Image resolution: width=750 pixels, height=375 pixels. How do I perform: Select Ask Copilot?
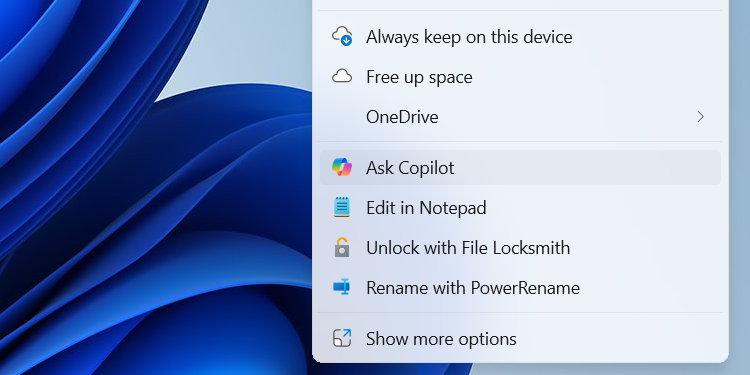tap(520, 168)
